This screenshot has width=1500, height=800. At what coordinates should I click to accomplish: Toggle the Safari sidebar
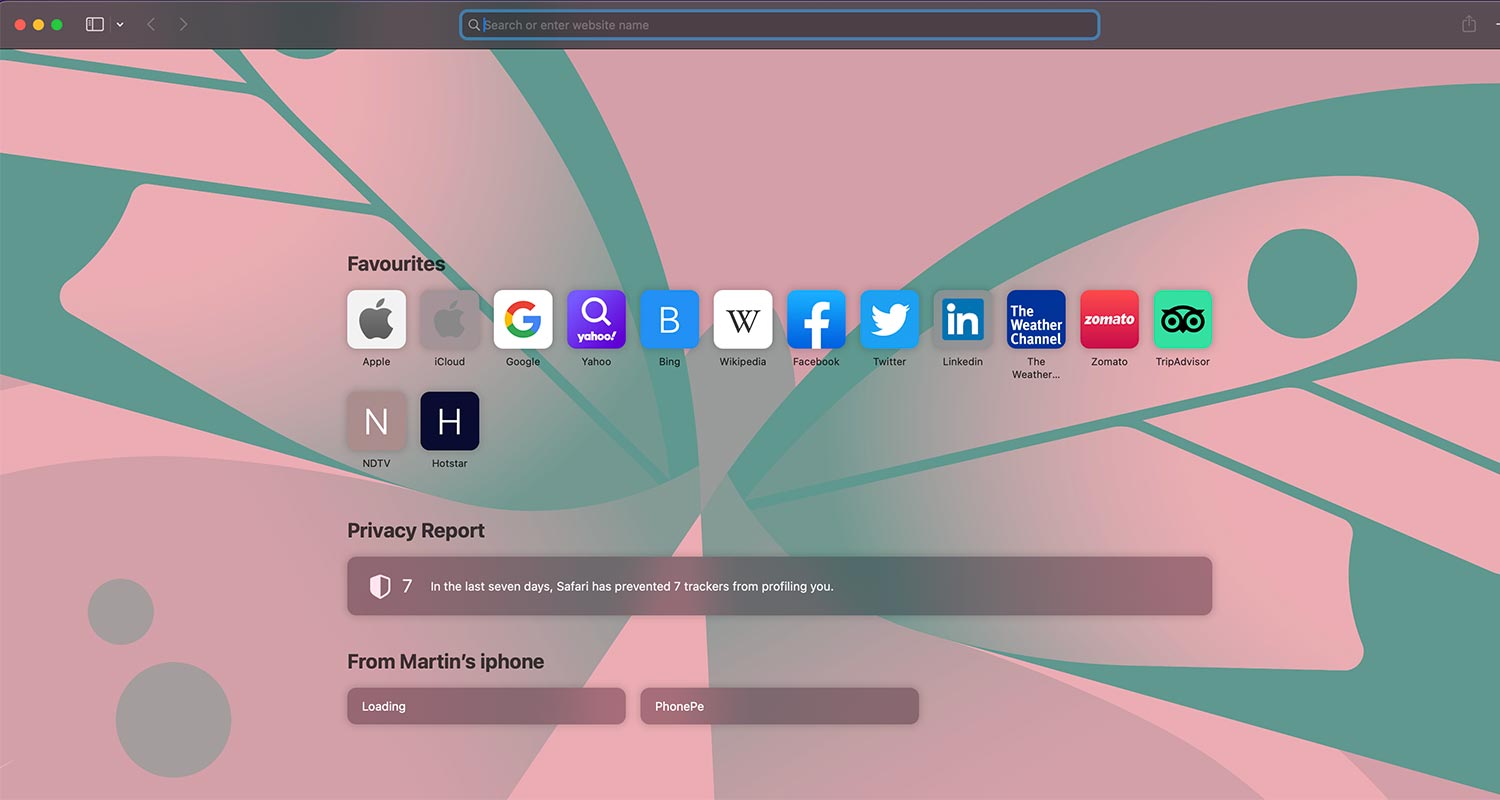pyautogui.click(x=95, y=24)
